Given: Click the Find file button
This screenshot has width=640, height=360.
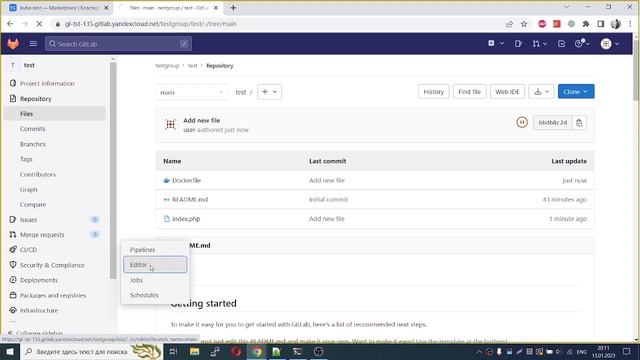Looking at the screenshot, I should click(x=469, y=92).
